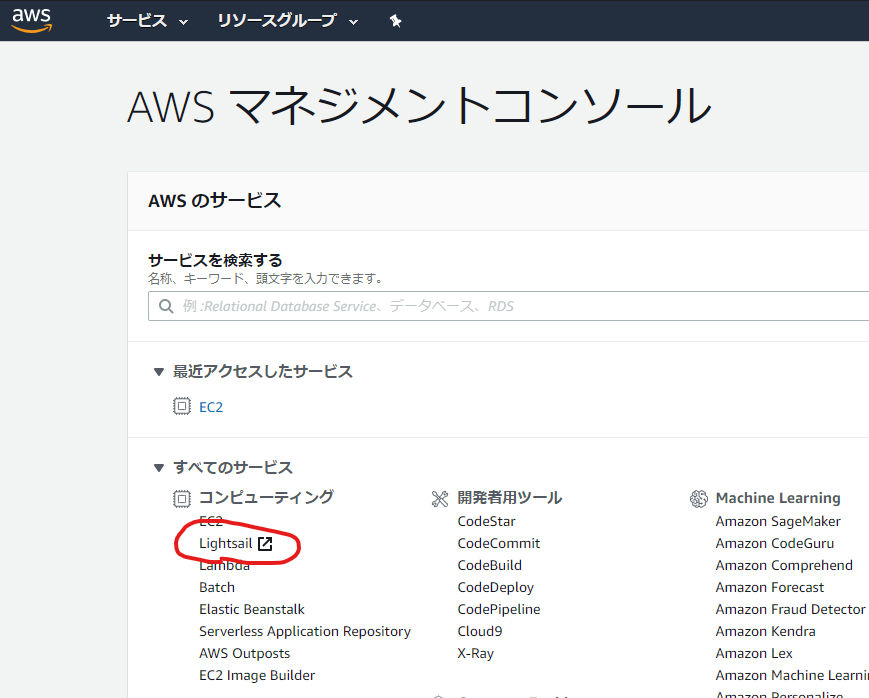Open CodeBuild service
The width and height of the screenshot is (869, 698).
pos(489,565)
